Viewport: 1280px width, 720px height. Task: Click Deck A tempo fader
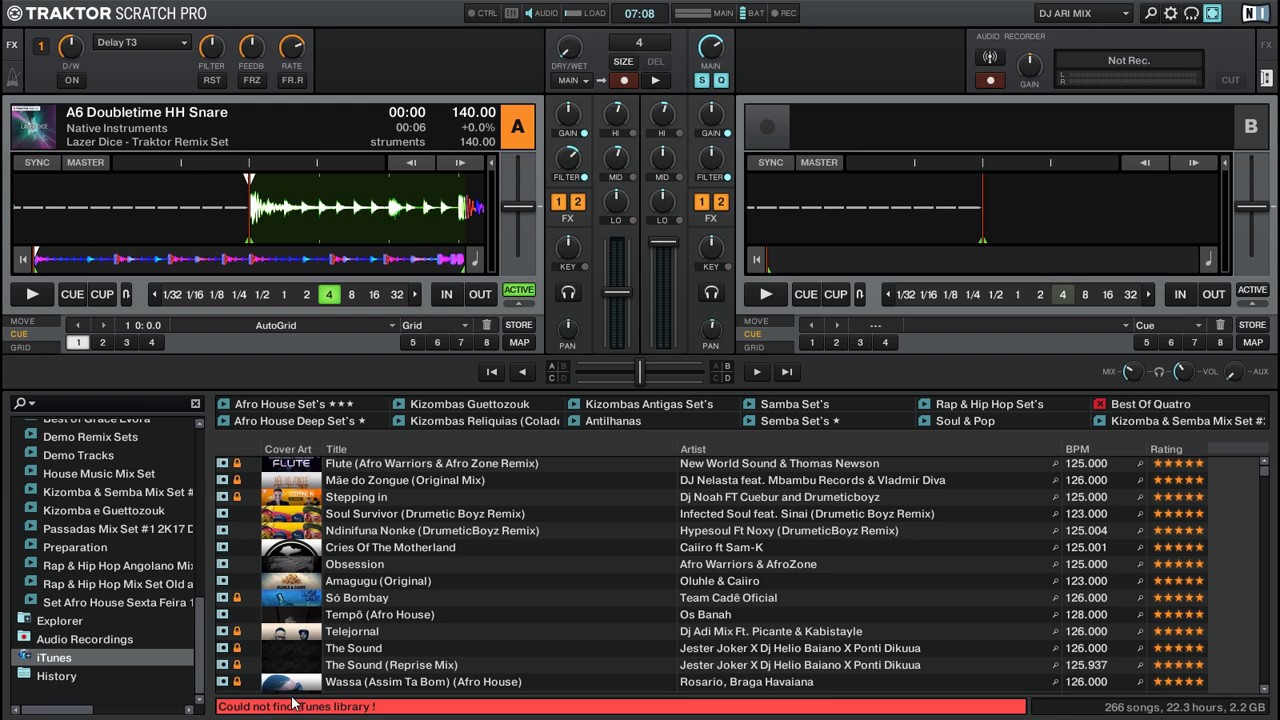click(517, 206)
